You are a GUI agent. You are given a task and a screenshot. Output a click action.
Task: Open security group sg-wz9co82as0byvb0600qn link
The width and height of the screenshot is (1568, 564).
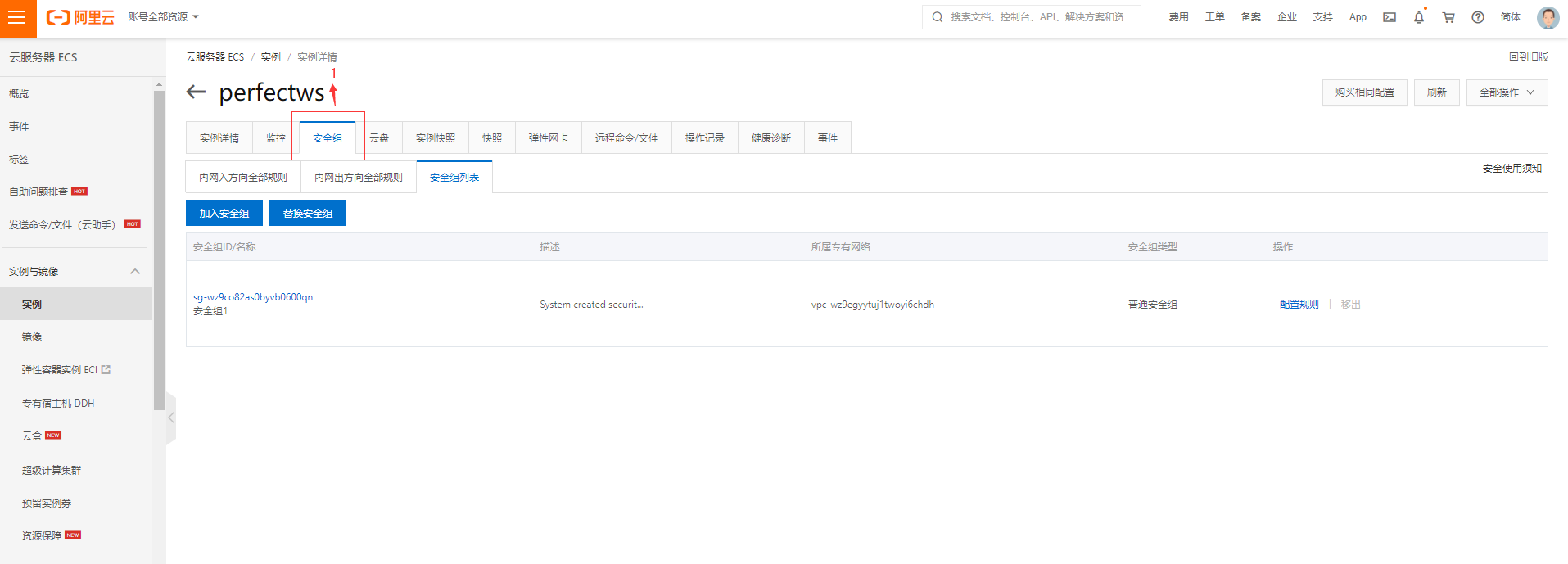coord(253,297)
